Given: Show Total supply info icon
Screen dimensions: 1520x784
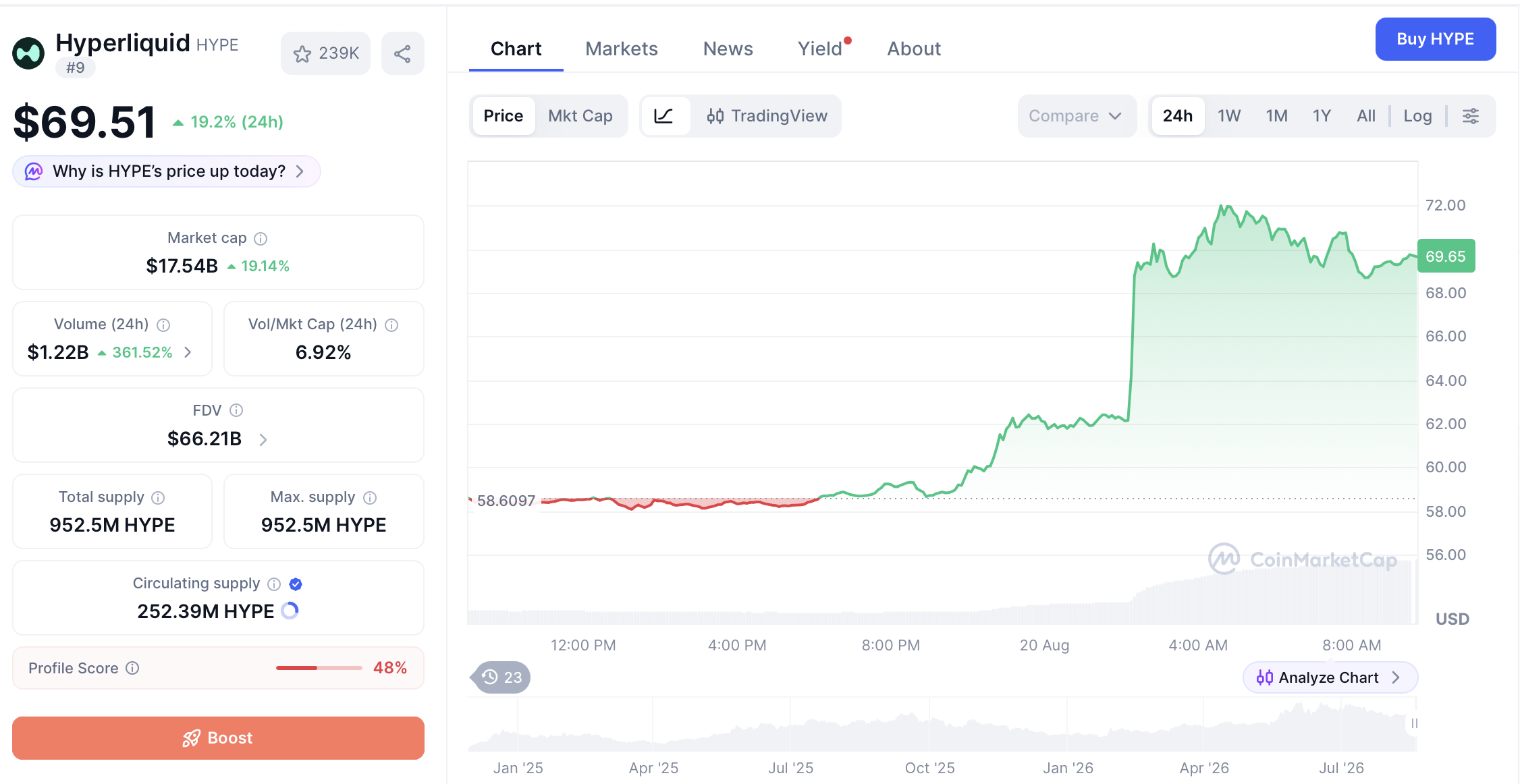Looking at the screenshot, I should point(158,497).
